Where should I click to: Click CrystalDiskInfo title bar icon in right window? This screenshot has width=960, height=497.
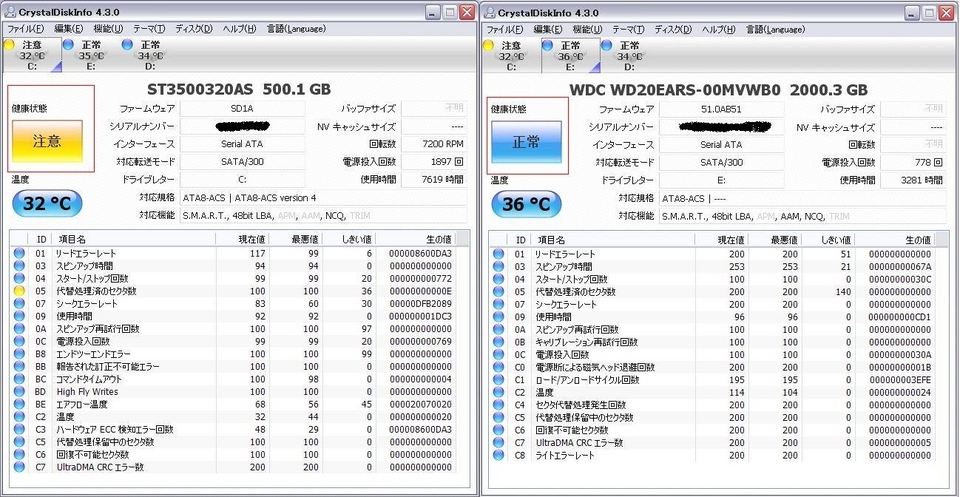pos(489,12)
